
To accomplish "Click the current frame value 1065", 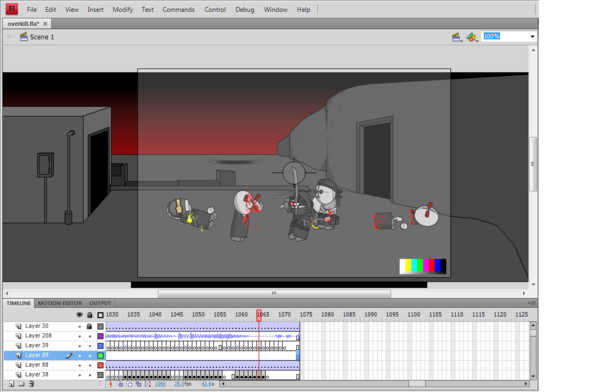I will [x=160, y=384].
